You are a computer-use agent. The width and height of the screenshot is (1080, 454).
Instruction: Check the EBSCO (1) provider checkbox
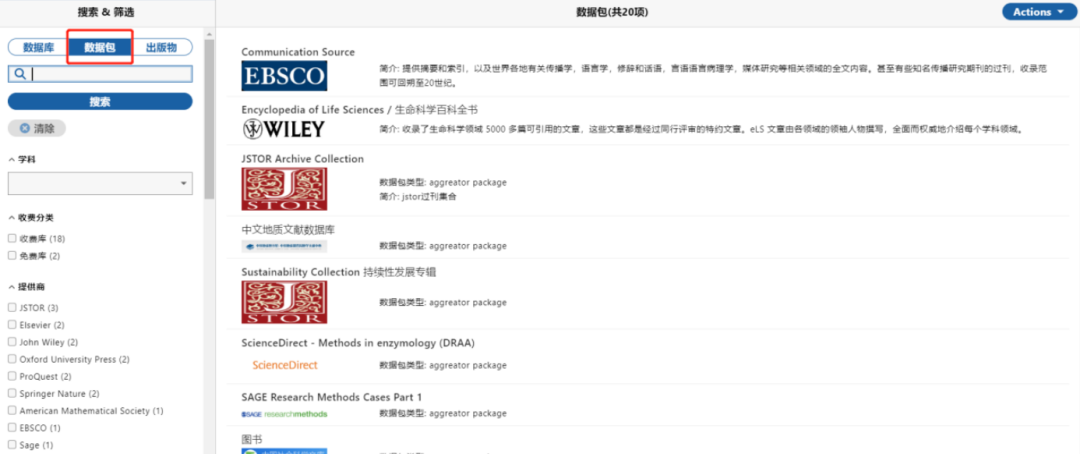[12, 428]
